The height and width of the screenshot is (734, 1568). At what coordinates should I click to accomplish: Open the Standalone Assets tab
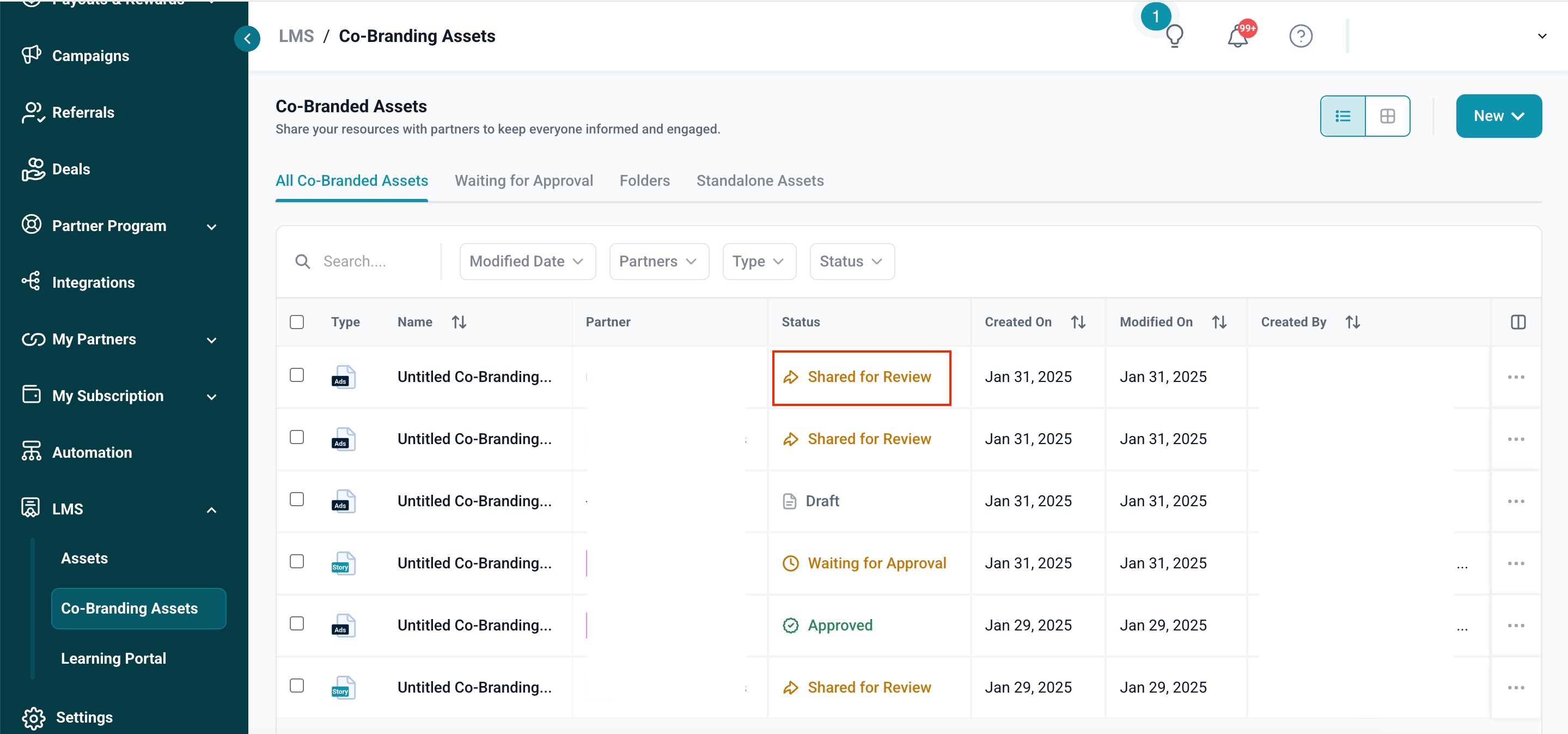point(760,180)
